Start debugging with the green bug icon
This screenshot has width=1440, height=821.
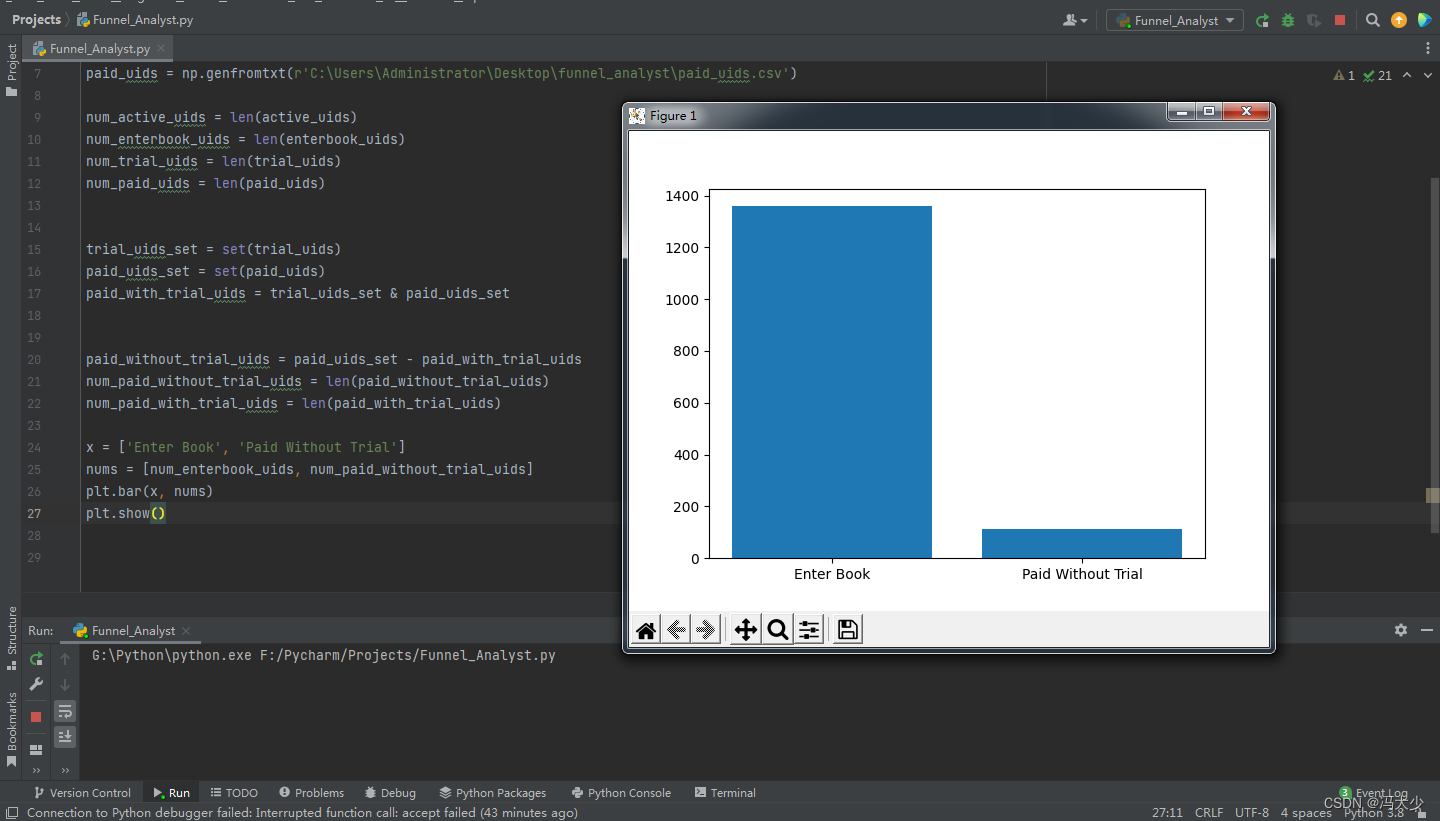(x=1288, y=20)
